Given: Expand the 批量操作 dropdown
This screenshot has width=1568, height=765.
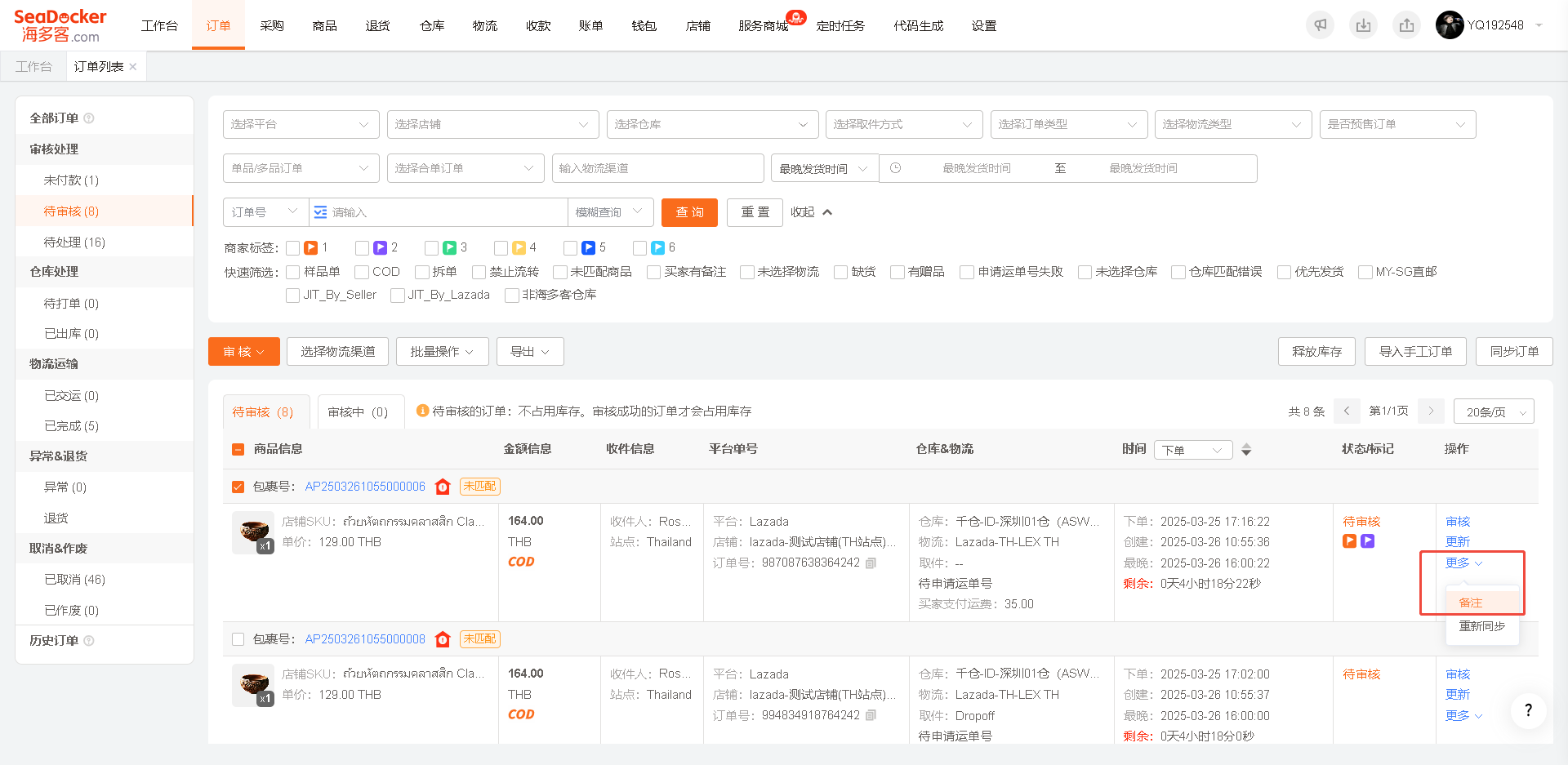Looking at the screenshot, I should pyautogui.click(x=443, y=352).
